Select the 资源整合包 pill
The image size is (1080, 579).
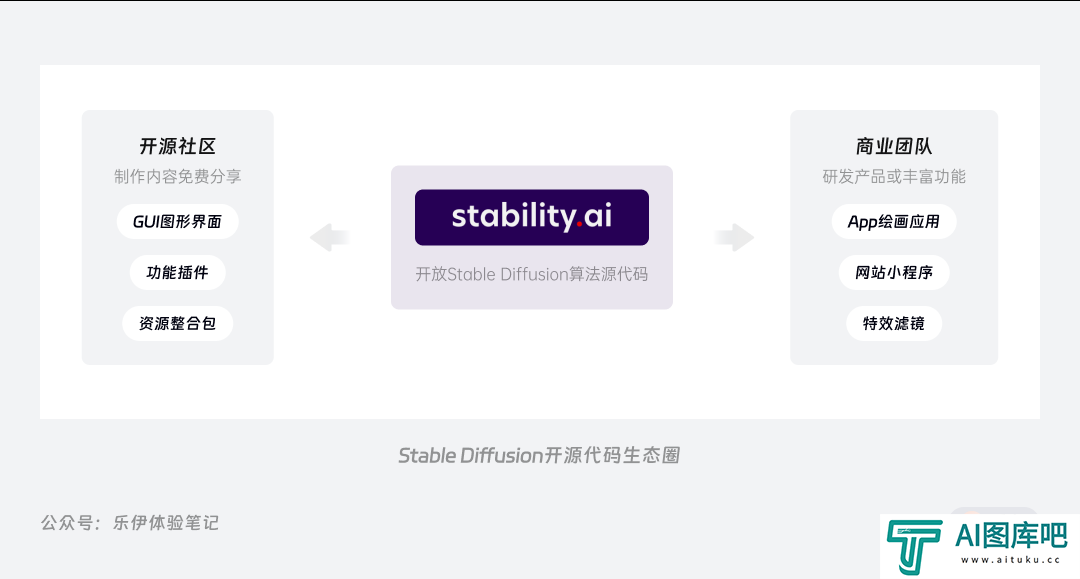[178, 324]
